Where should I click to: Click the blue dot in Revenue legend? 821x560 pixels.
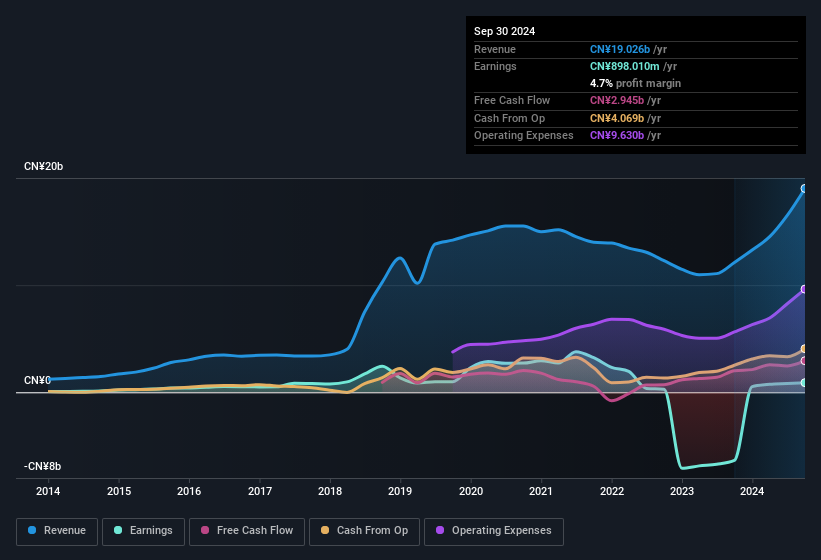point(33,531)
